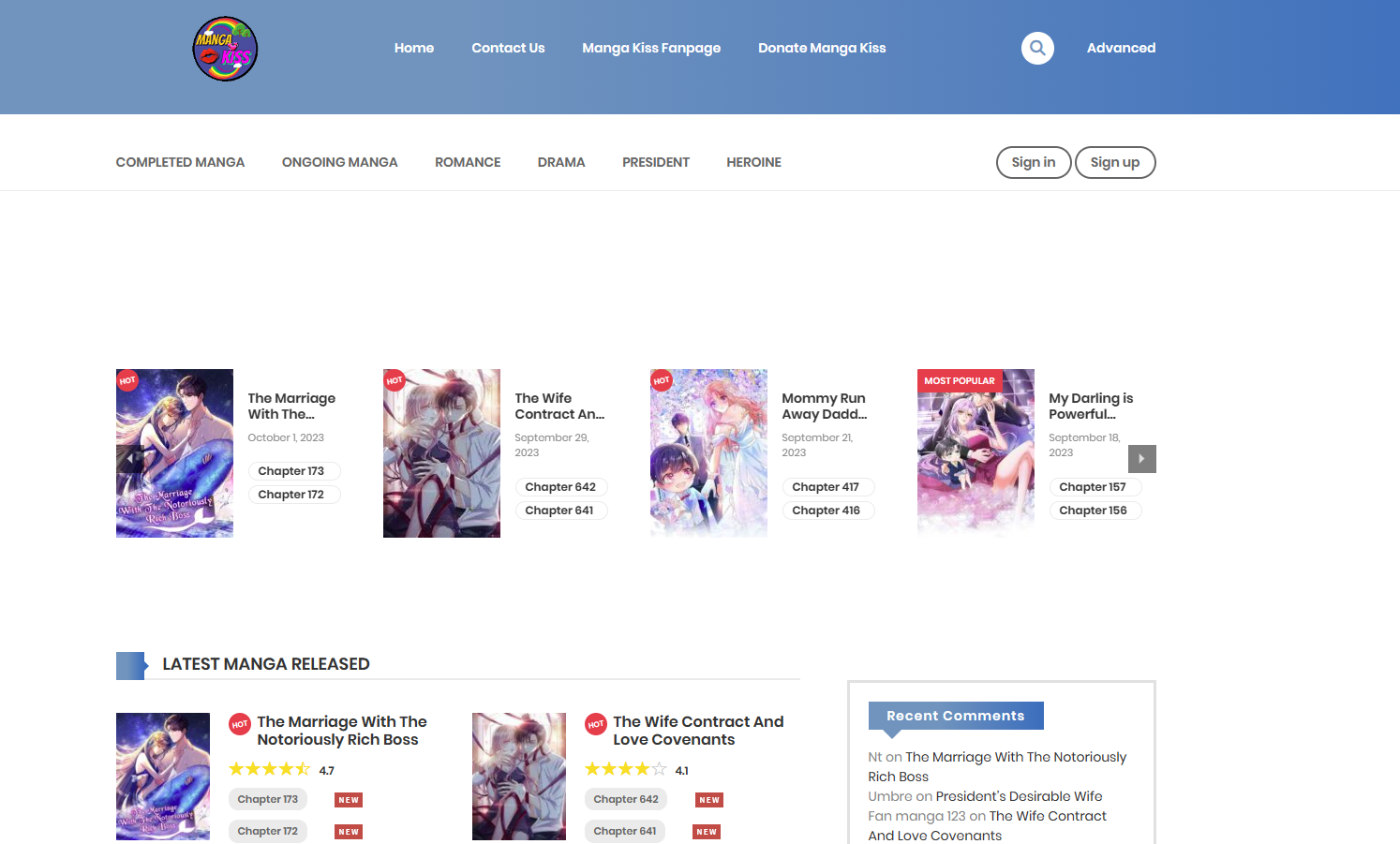Click NEW tag next to Chapter 642

[x=709, y=800]
